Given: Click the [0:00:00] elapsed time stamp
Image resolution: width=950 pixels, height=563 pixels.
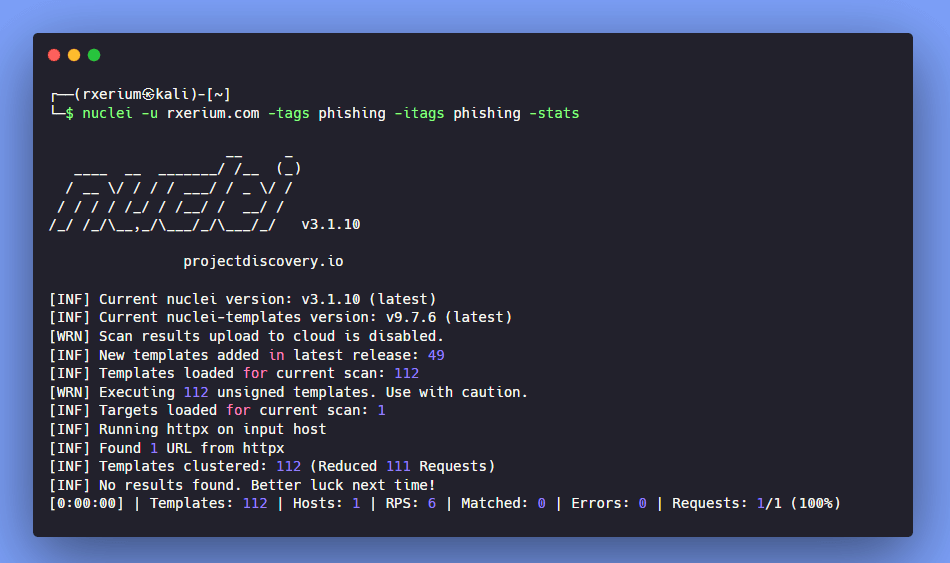Looking at the screenshot, I should coord(86,503).
